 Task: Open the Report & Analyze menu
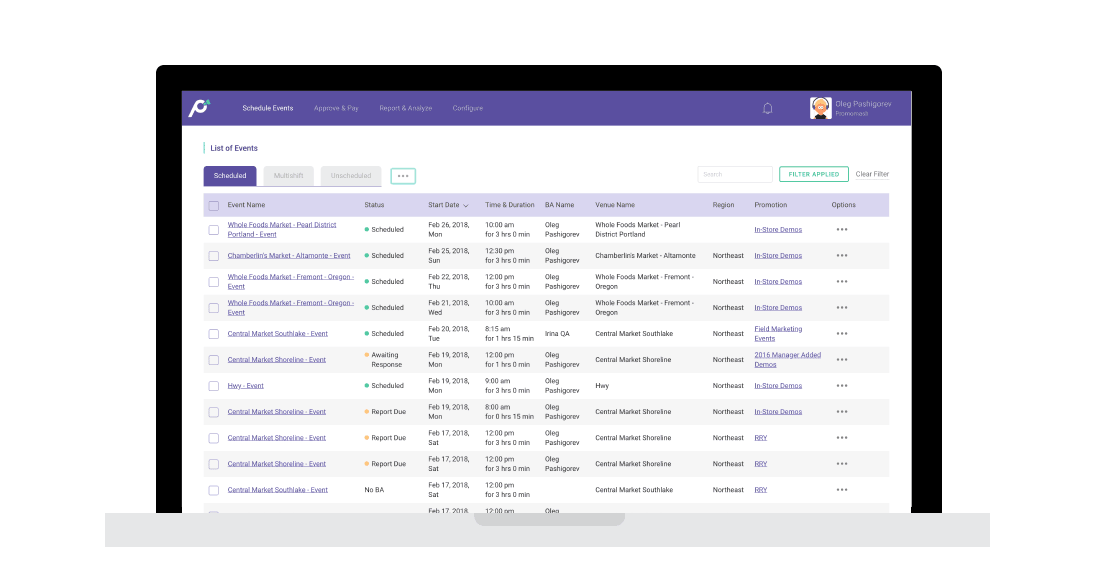click(406, 108)
